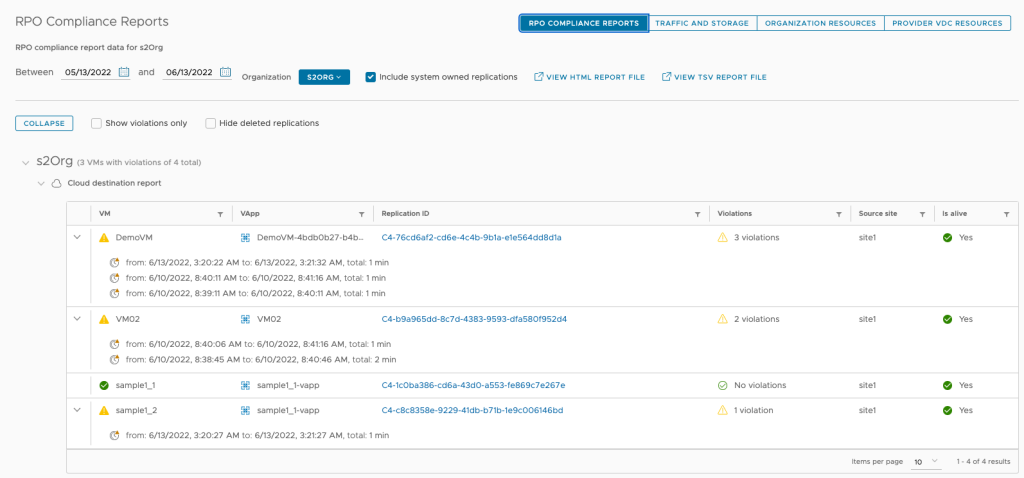Open the S2ORG organization dropdown
Screen dimensions: 1024x478
coord(324,77)
